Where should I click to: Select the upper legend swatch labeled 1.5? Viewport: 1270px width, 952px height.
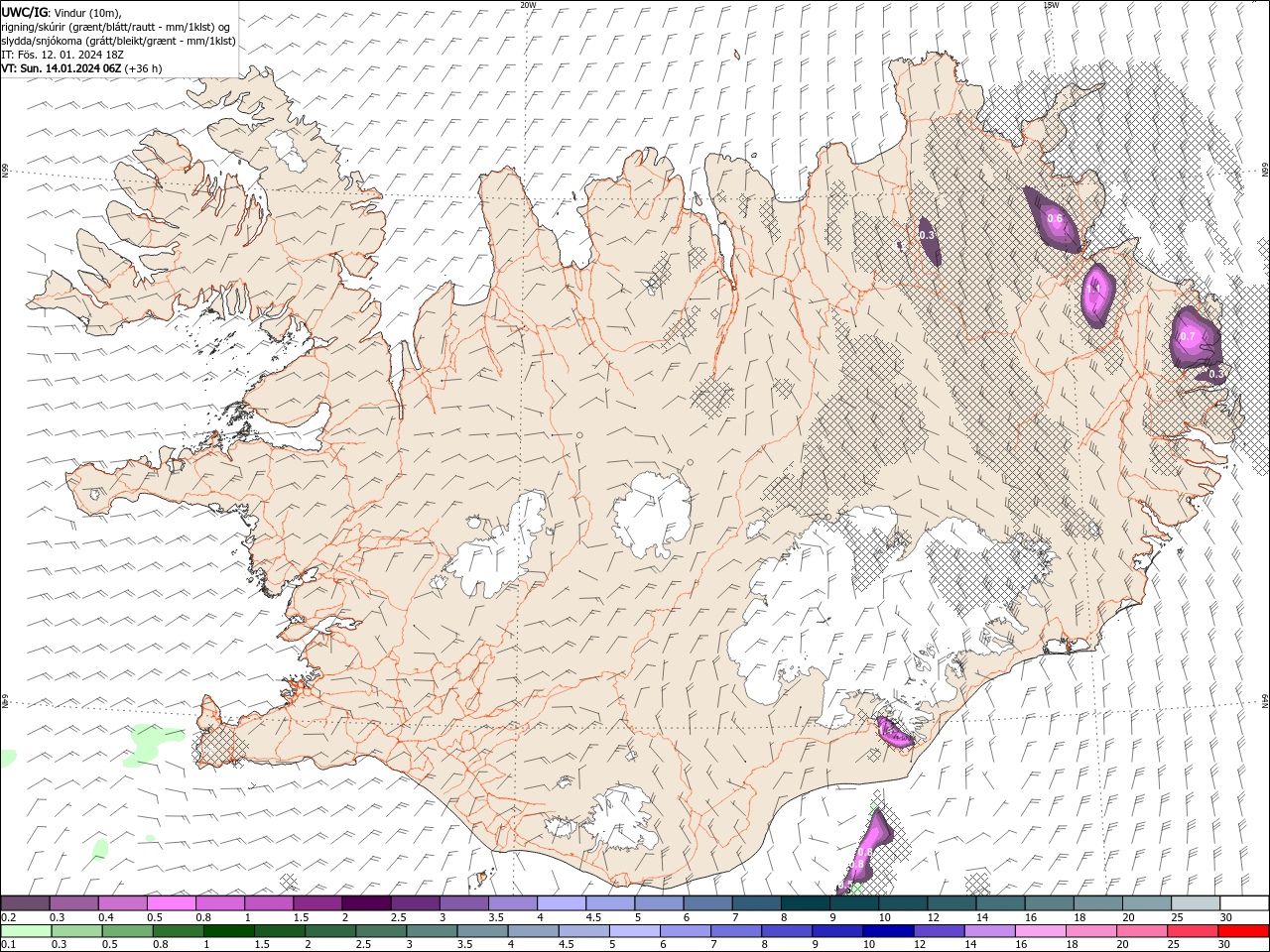coord(317,903)
